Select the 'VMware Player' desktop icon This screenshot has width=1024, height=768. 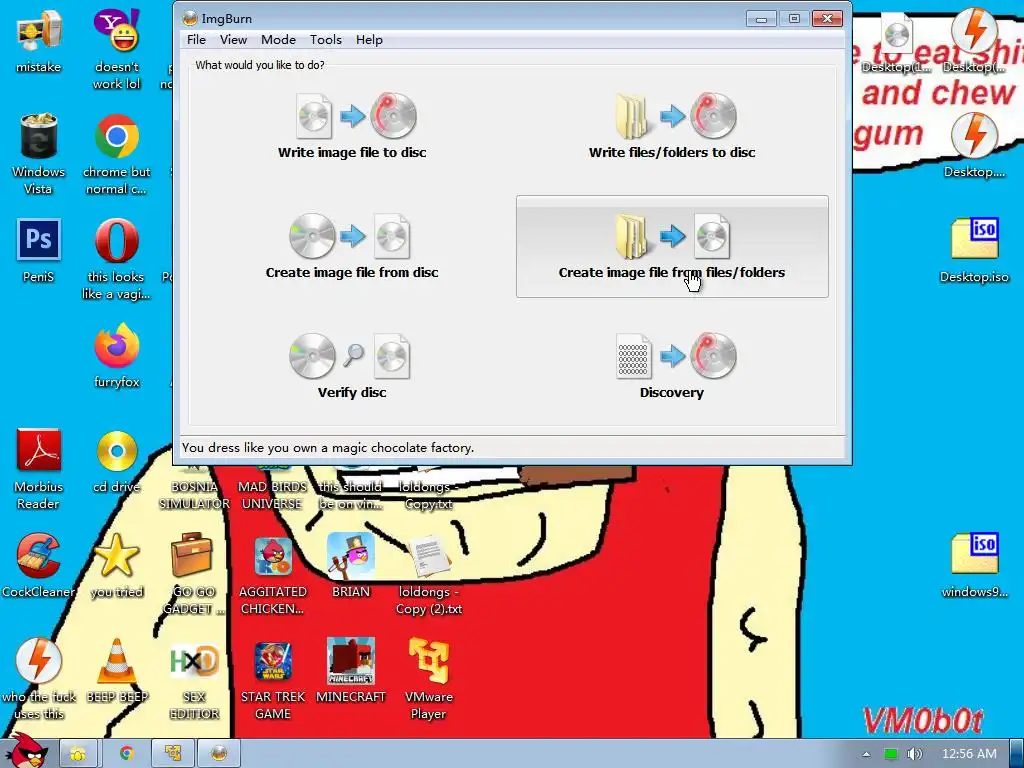click(x=428, y=679)
